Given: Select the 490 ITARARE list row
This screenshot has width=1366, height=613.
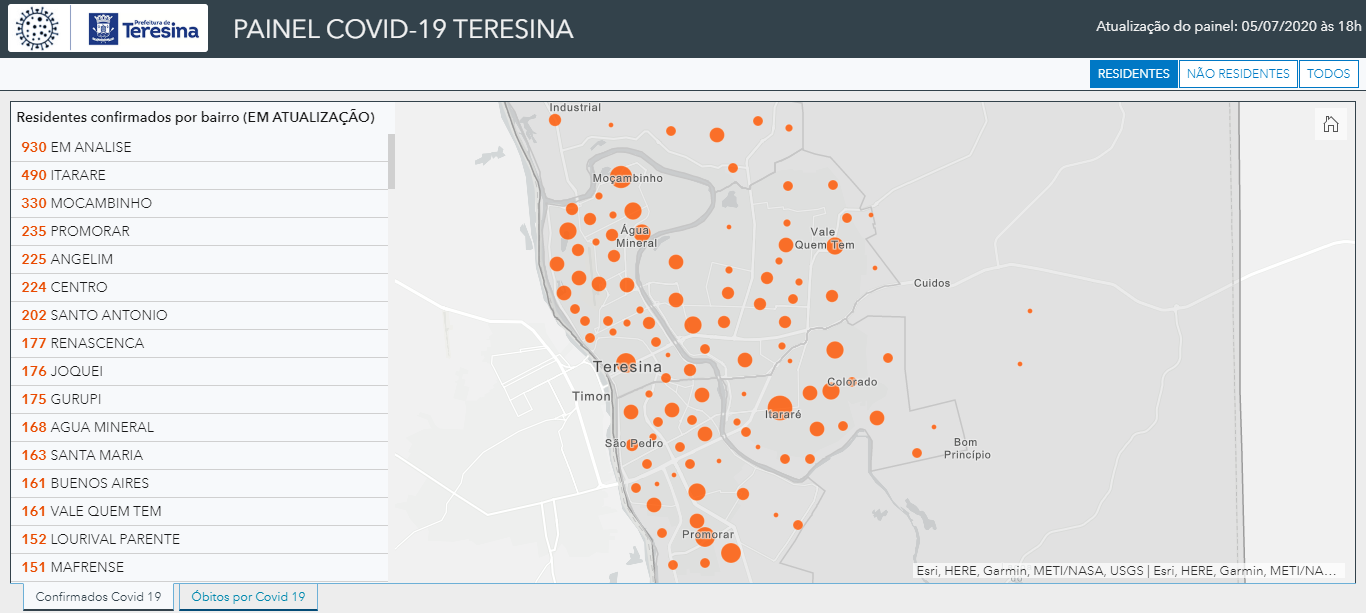Looking at the screenshot, I should (199, 175).
